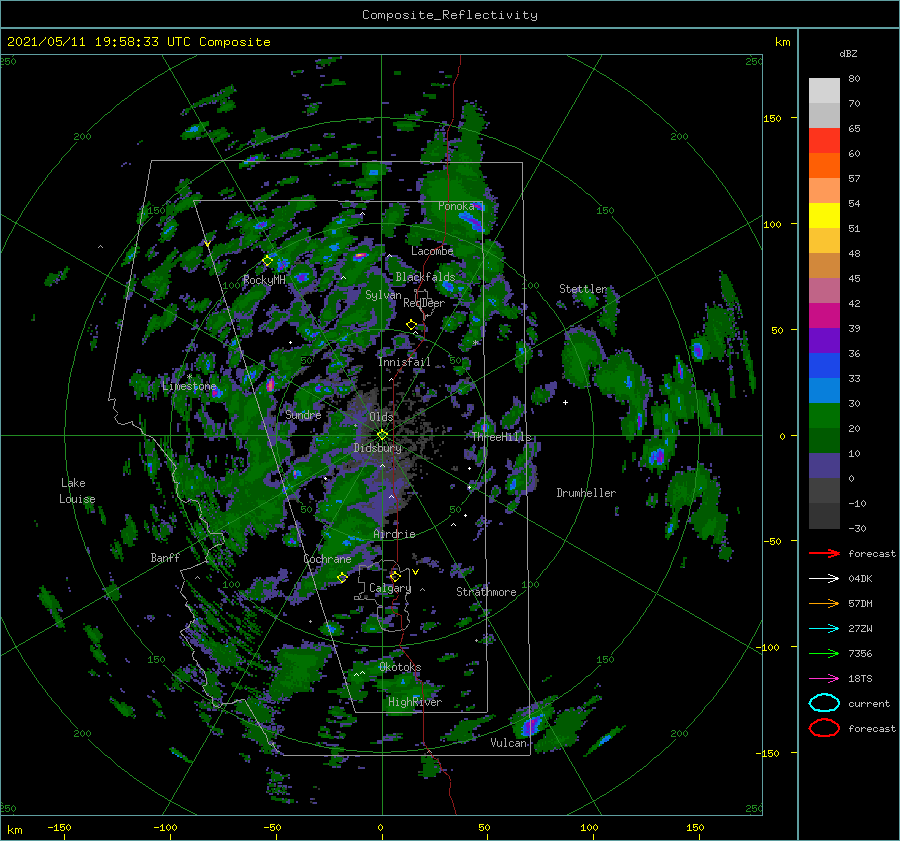This screenshot has height=841, width=900.
Task: Click the Lacombe map label
Action: point(432,251)
